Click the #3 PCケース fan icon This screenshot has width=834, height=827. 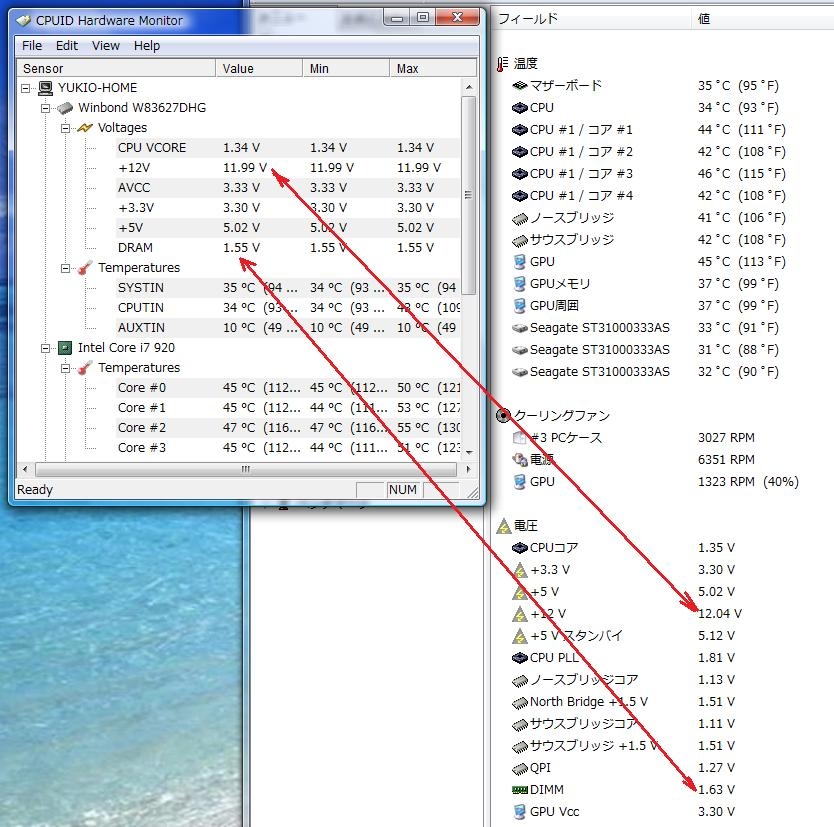coord(519,438)
